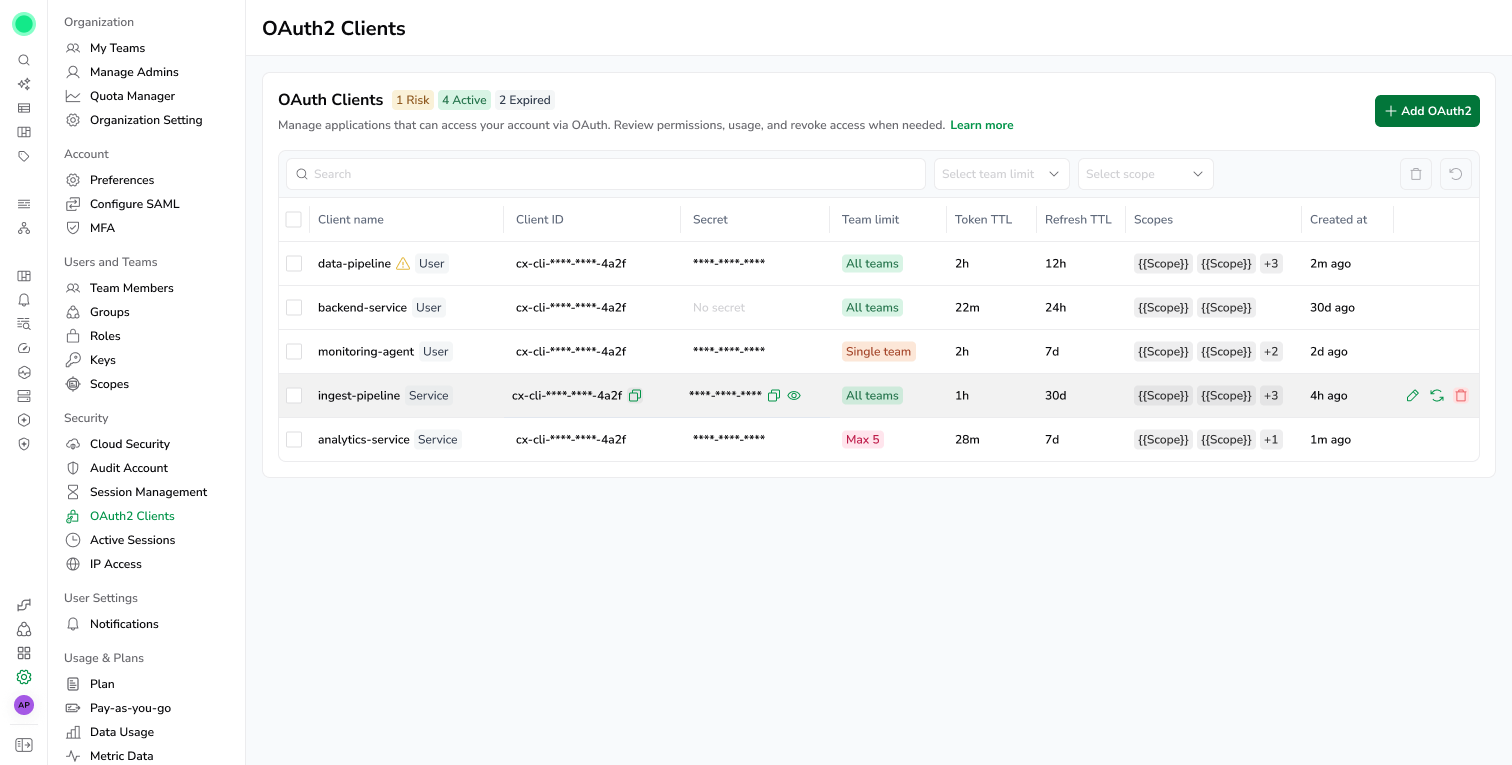Image resolution: width=1512 pixels, height=765 pixels.
Task: Expand the +1 scopes for analytics-service
Action: click(x=1271, y=440)
